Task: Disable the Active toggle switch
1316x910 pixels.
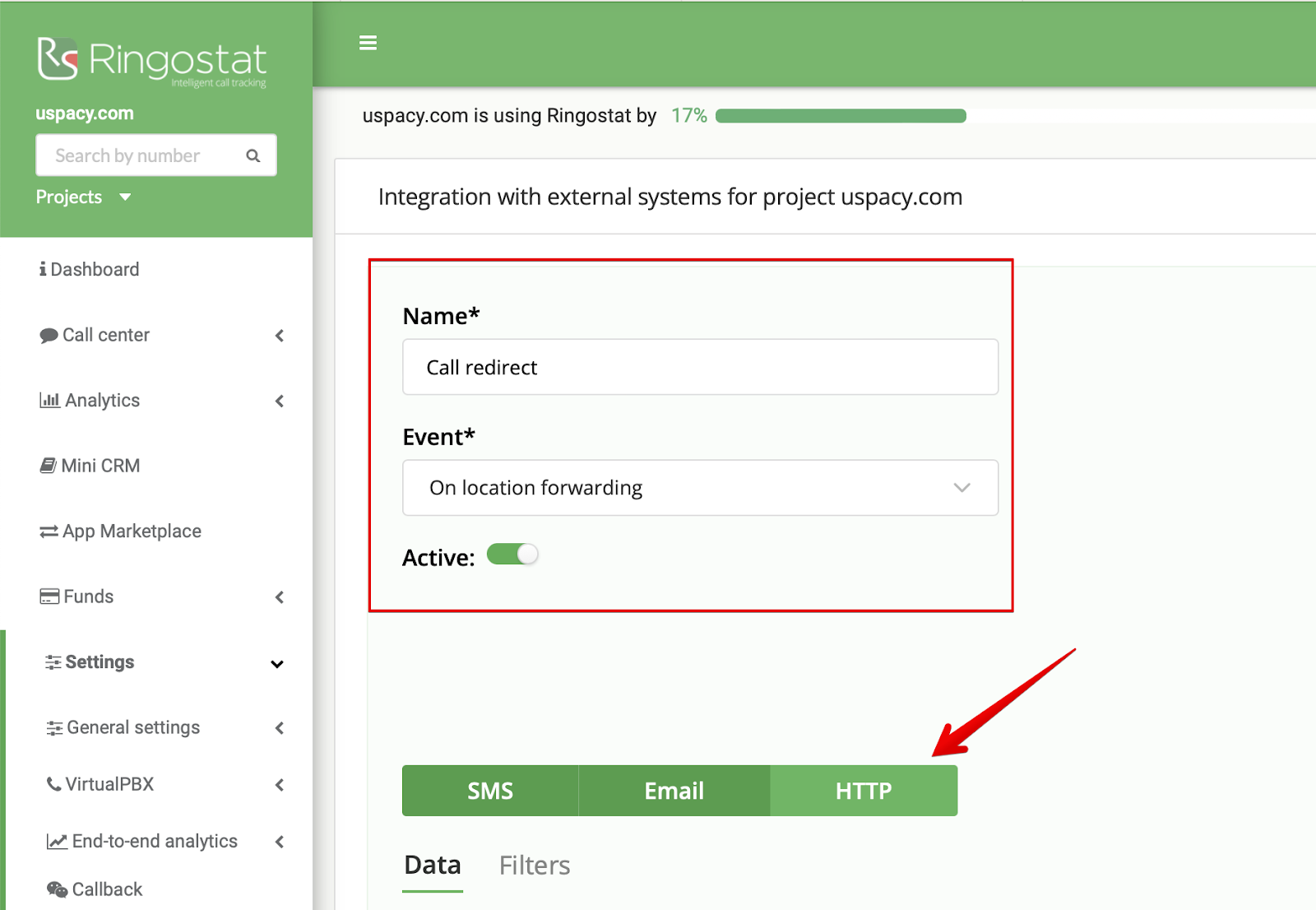Action: pyautogui.click(x=512, y=555)
